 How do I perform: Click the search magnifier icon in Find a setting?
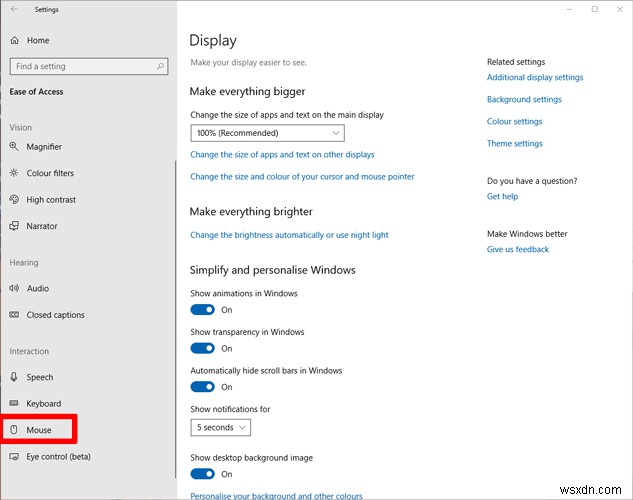click(160, 66)
